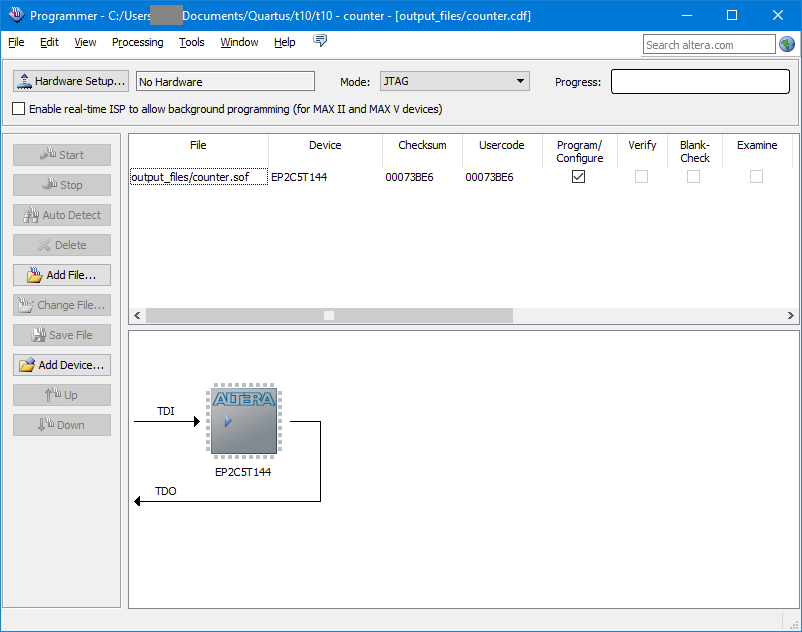Open the Hardware Setup dialog
802x632 pixels.
(x=71, y=81)
